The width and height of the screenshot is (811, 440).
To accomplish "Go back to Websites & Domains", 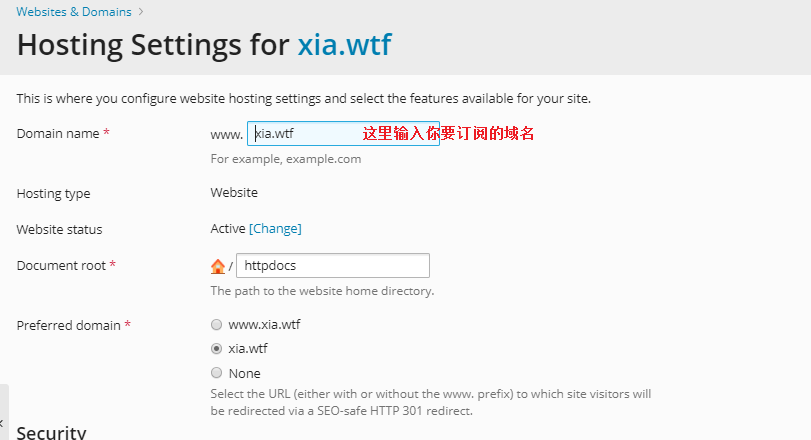I will (x=74, y=12).
